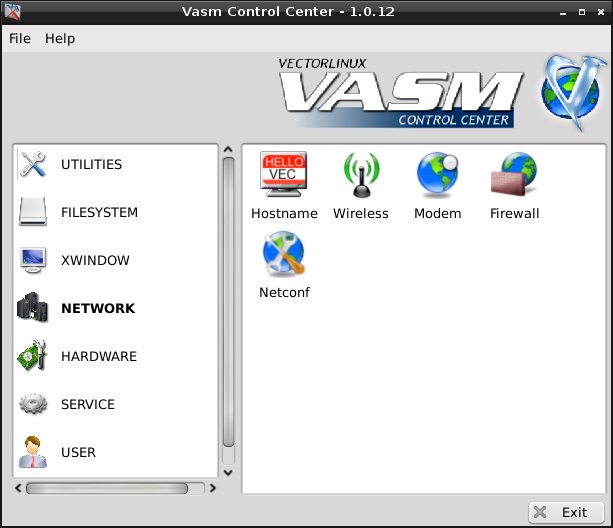Select the USER category
The height and width of the screenshot is (528, 613).
(78, 452)
